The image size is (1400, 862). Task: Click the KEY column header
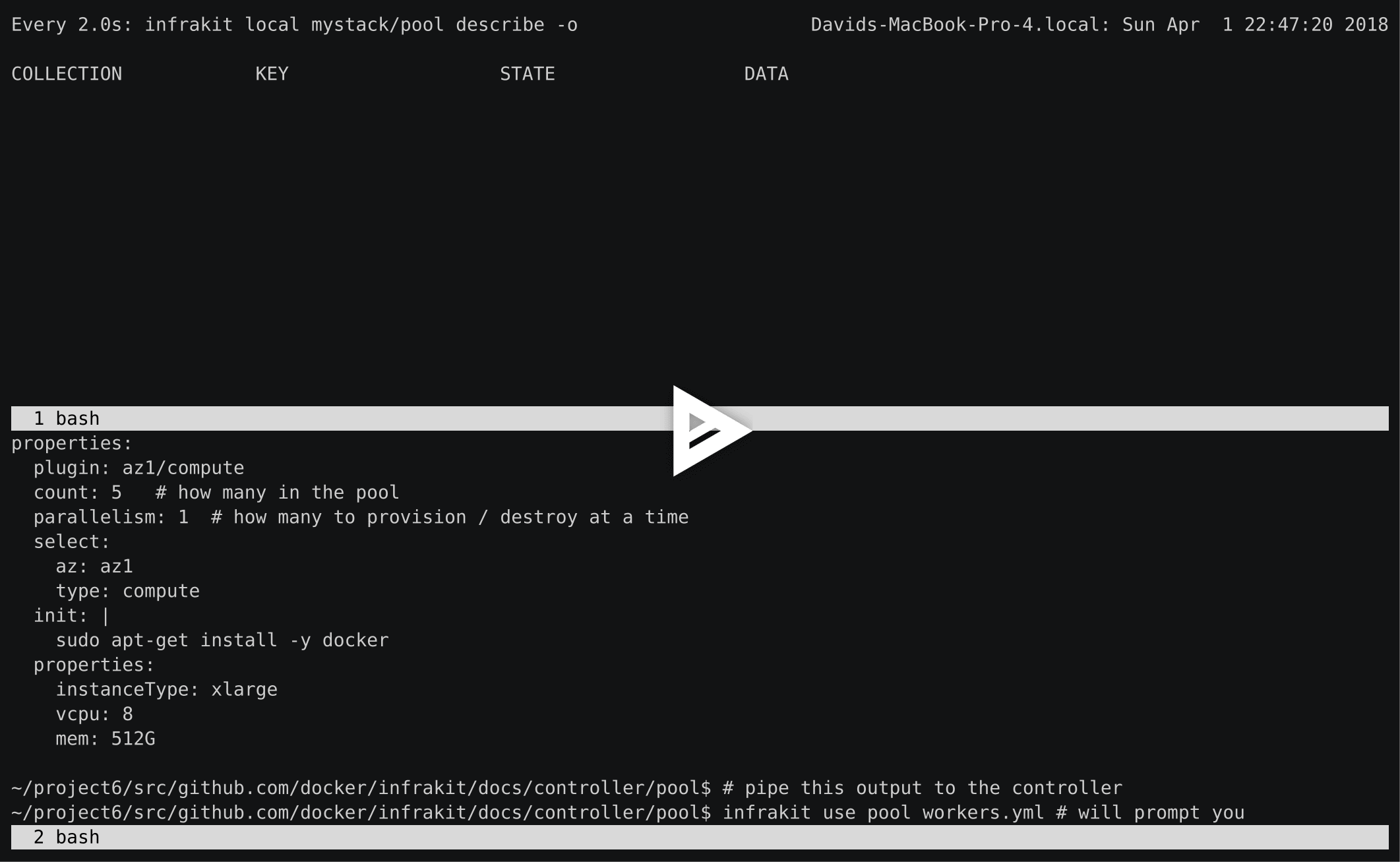(272, 74)
